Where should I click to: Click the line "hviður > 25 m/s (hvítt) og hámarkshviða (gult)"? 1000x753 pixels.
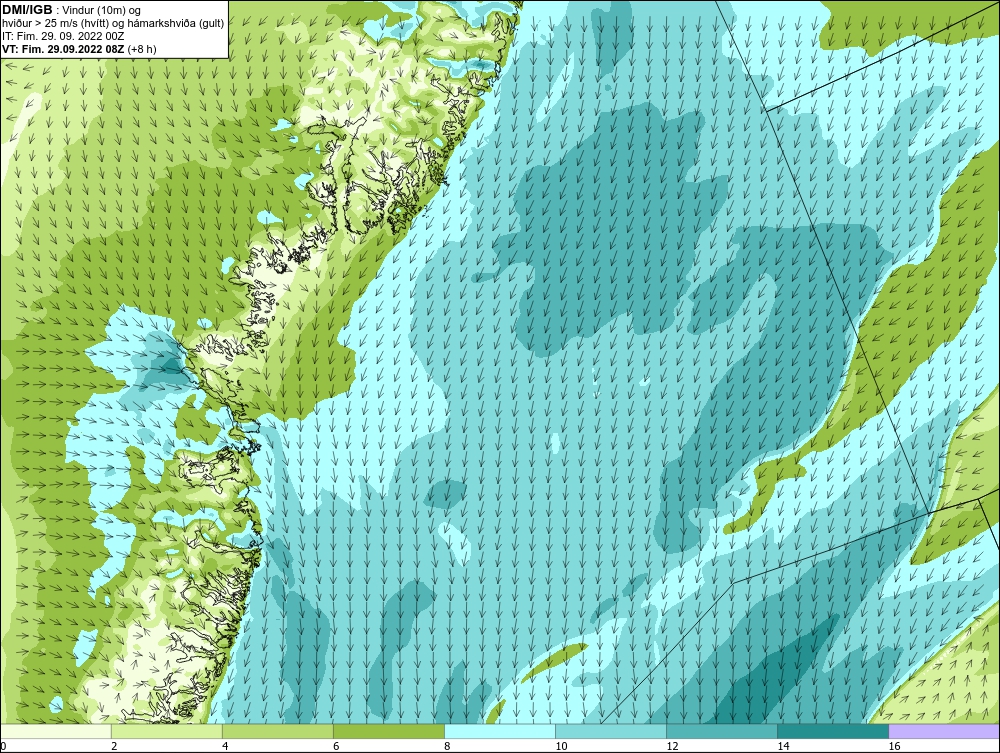[113, 23]
